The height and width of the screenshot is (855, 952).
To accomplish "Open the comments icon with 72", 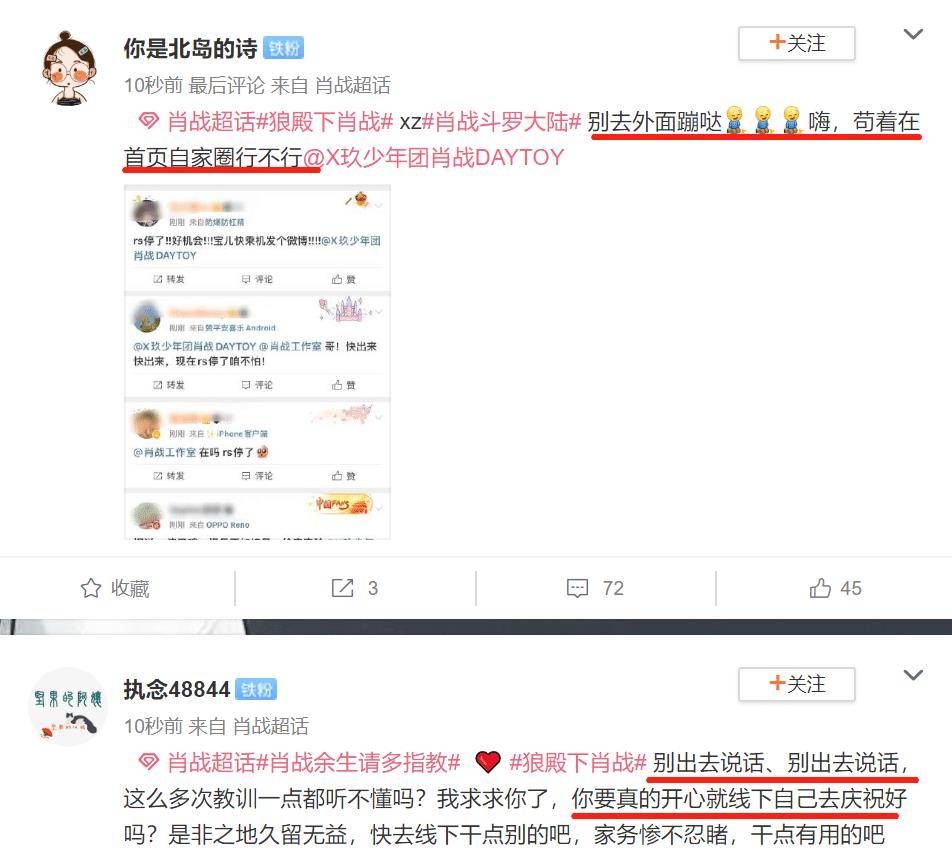I will coord(577,588).
